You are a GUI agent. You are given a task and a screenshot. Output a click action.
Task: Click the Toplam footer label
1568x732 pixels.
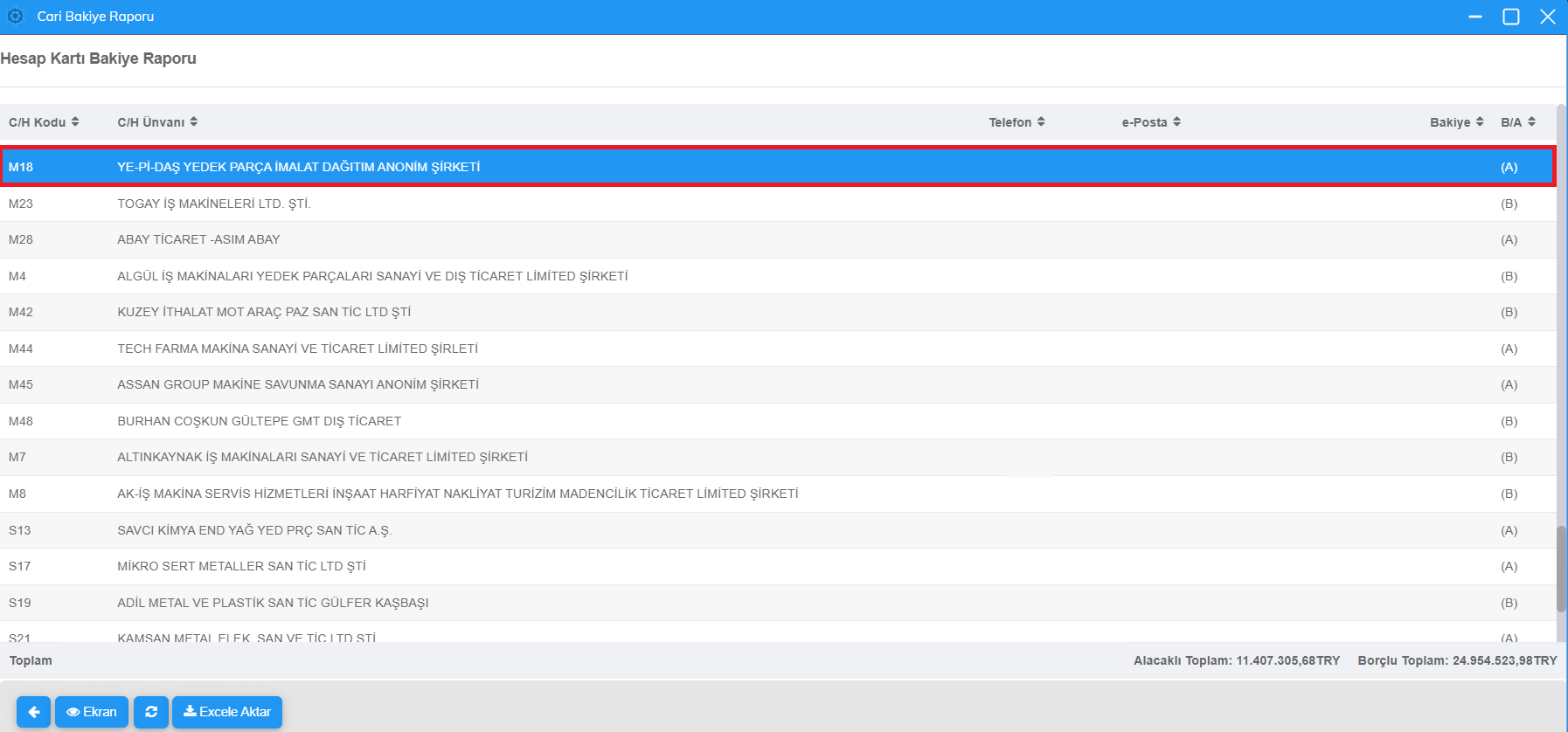(x=31, y=660)
